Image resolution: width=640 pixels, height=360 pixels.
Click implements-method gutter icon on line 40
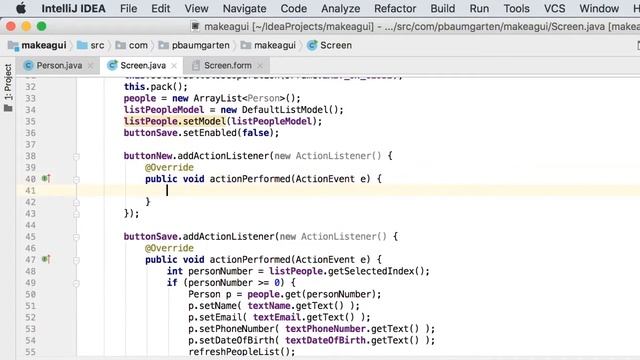pos(46,178)
